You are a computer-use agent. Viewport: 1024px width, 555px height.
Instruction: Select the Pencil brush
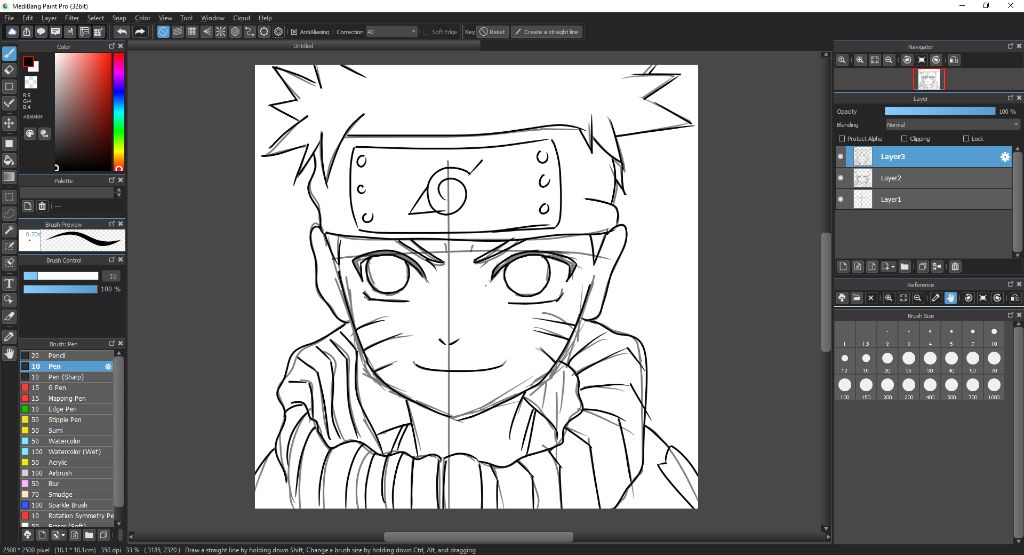point(67,355)
